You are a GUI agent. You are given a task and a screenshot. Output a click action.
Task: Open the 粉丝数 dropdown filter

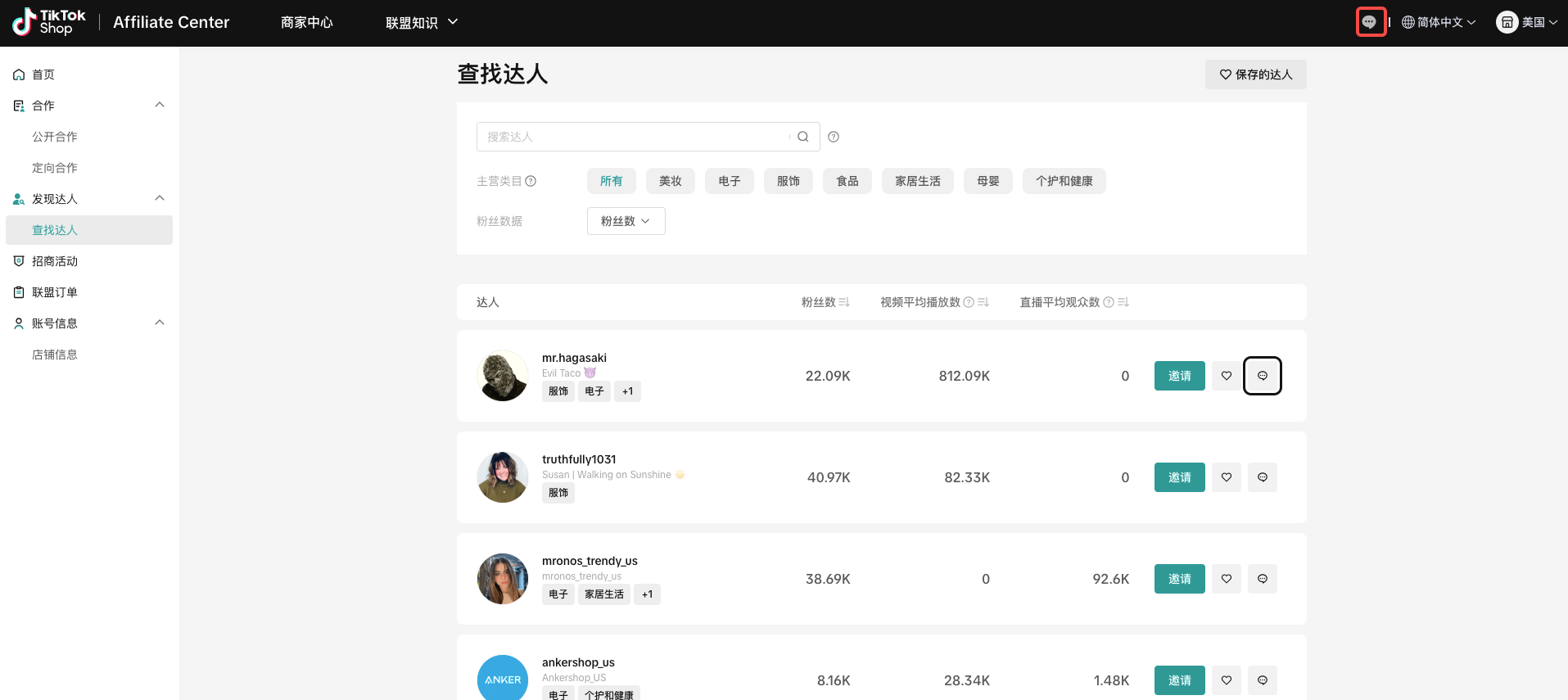(626, 221)
